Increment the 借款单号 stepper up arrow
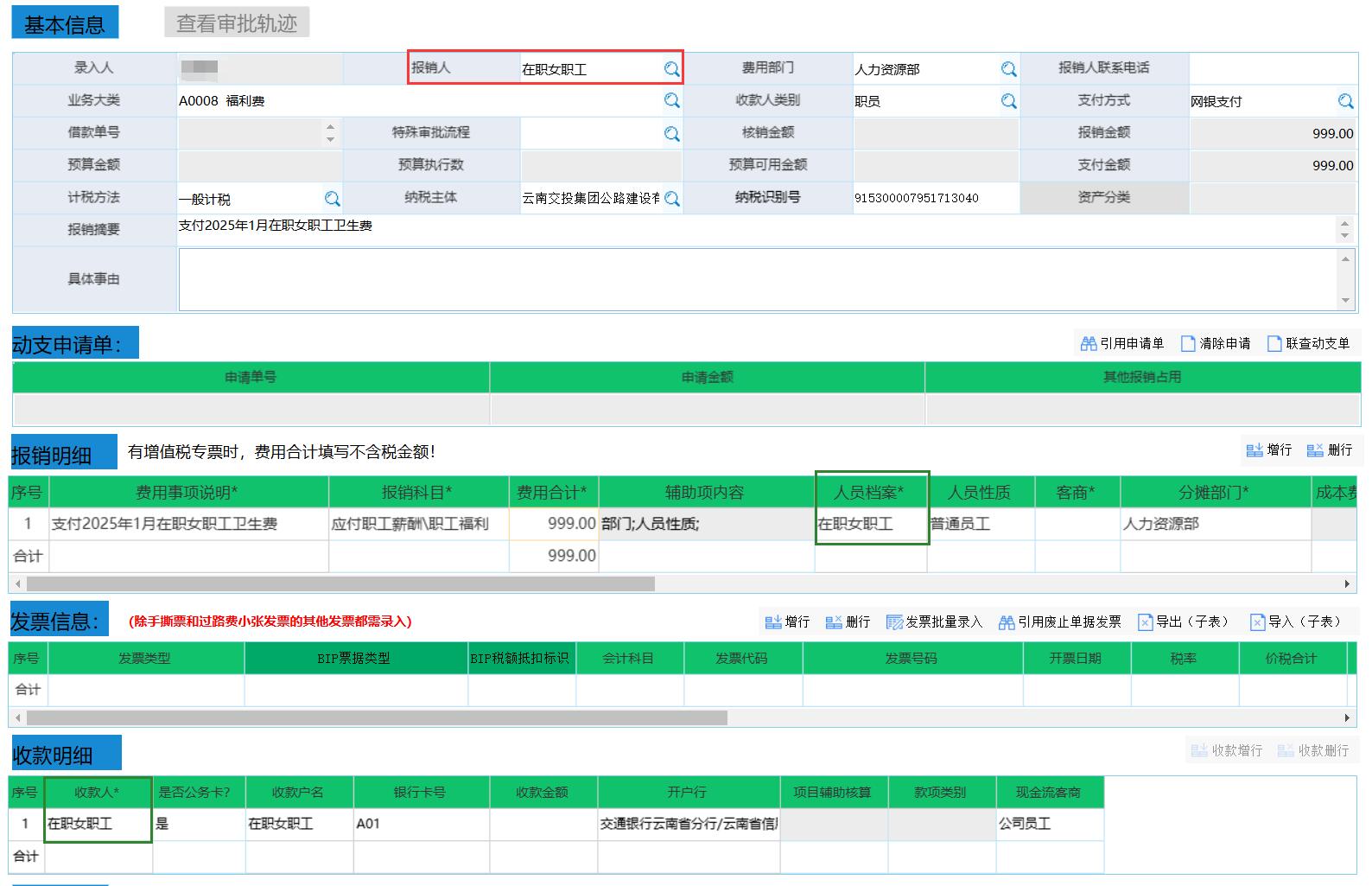The image size is (1372, 886). (x=330, y=127)
